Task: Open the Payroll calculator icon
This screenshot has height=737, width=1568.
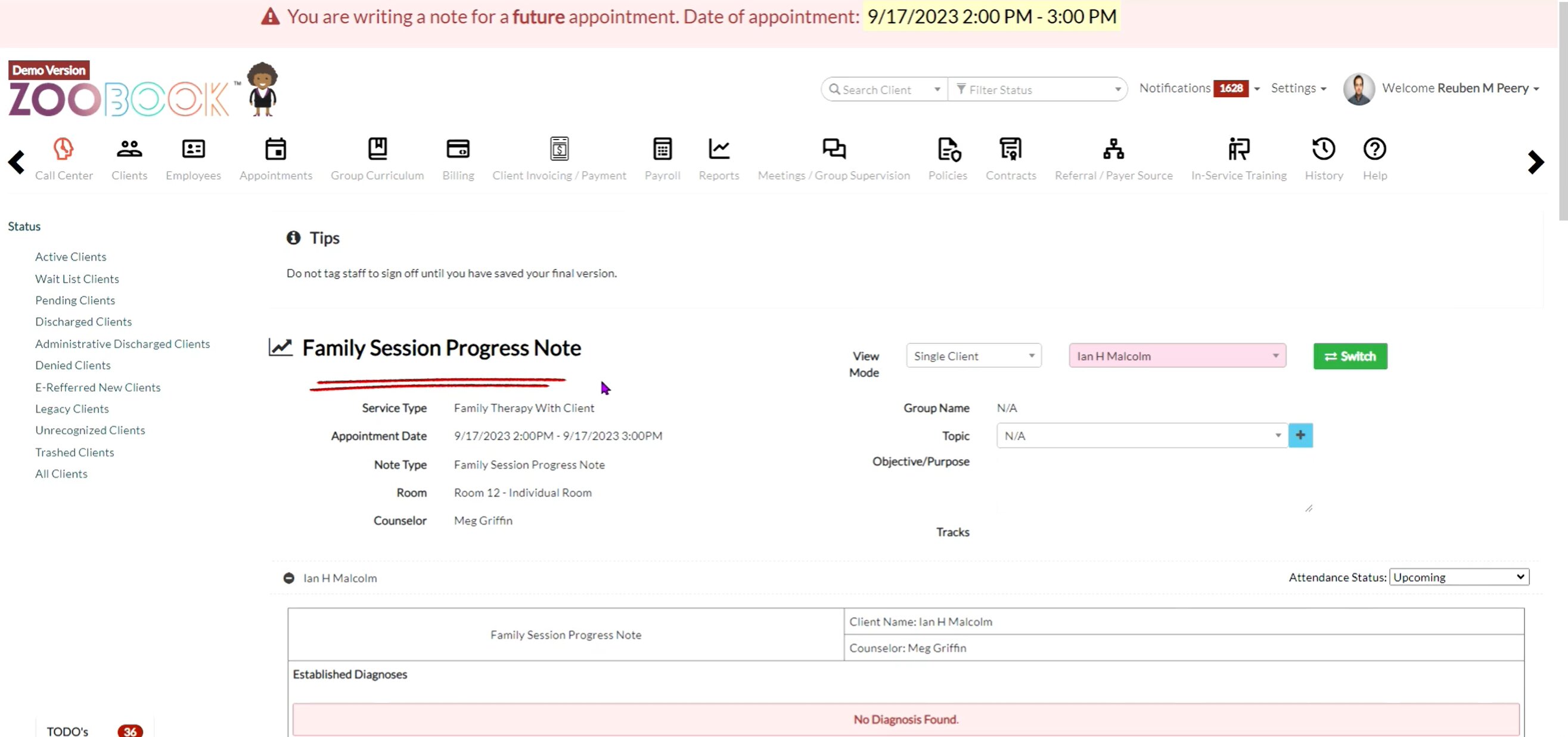Action: pos(662,149)
